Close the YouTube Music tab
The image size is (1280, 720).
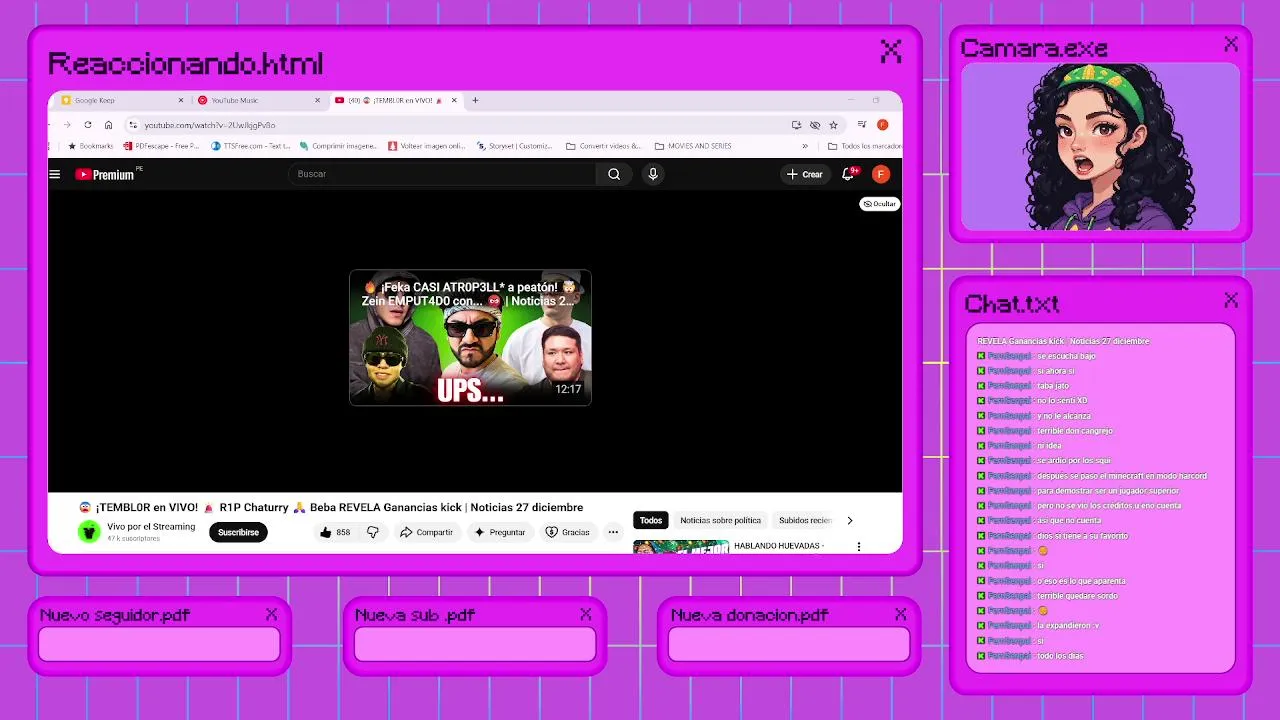[317, 100]
